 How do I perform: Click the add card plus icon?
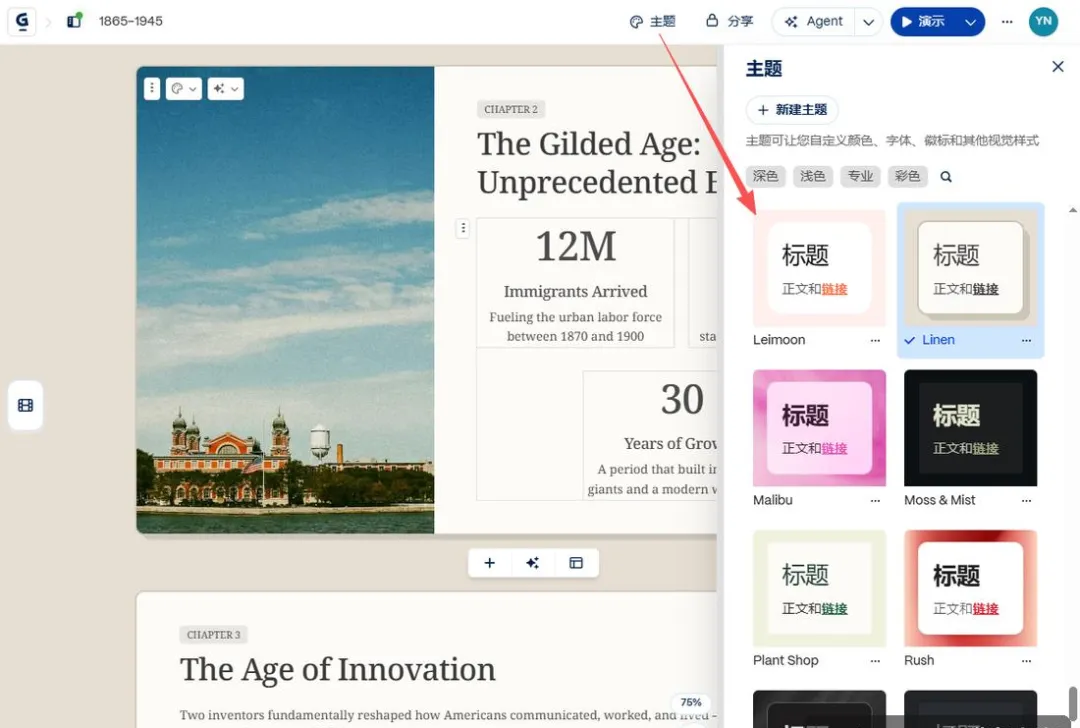click(x=490, y=563)
